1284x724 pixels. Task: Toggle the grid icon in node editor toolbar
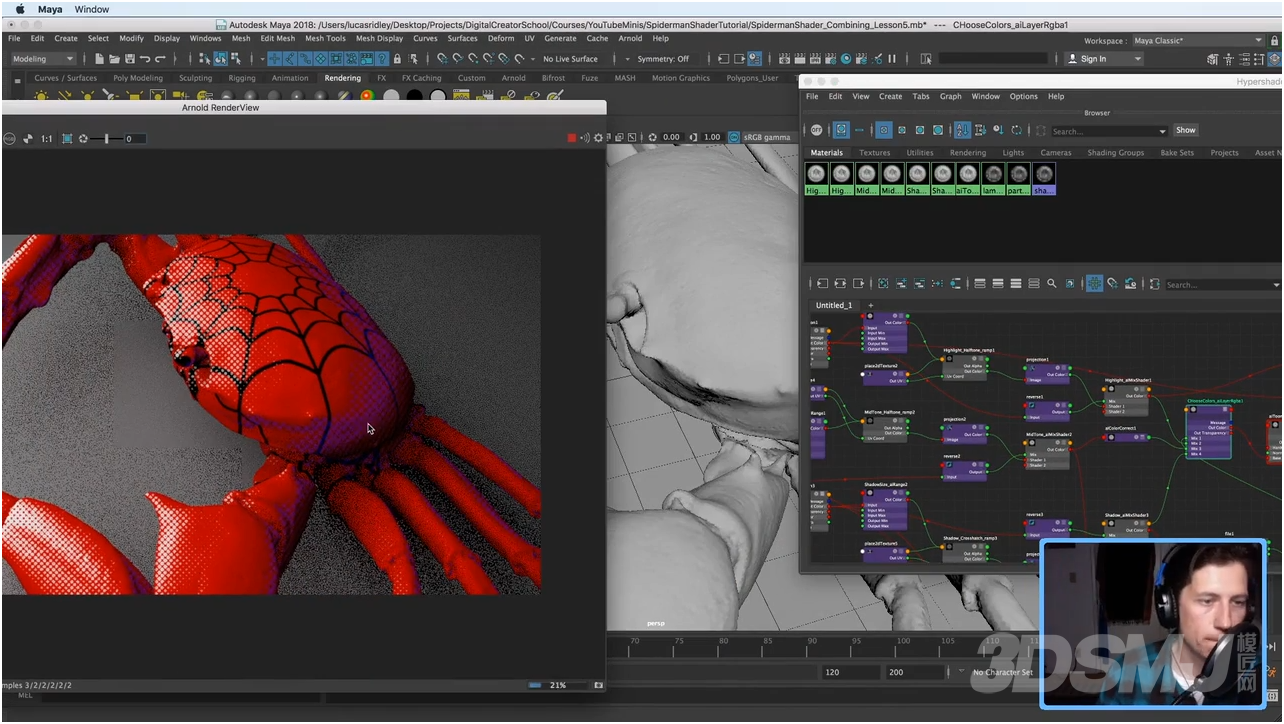1094,284
